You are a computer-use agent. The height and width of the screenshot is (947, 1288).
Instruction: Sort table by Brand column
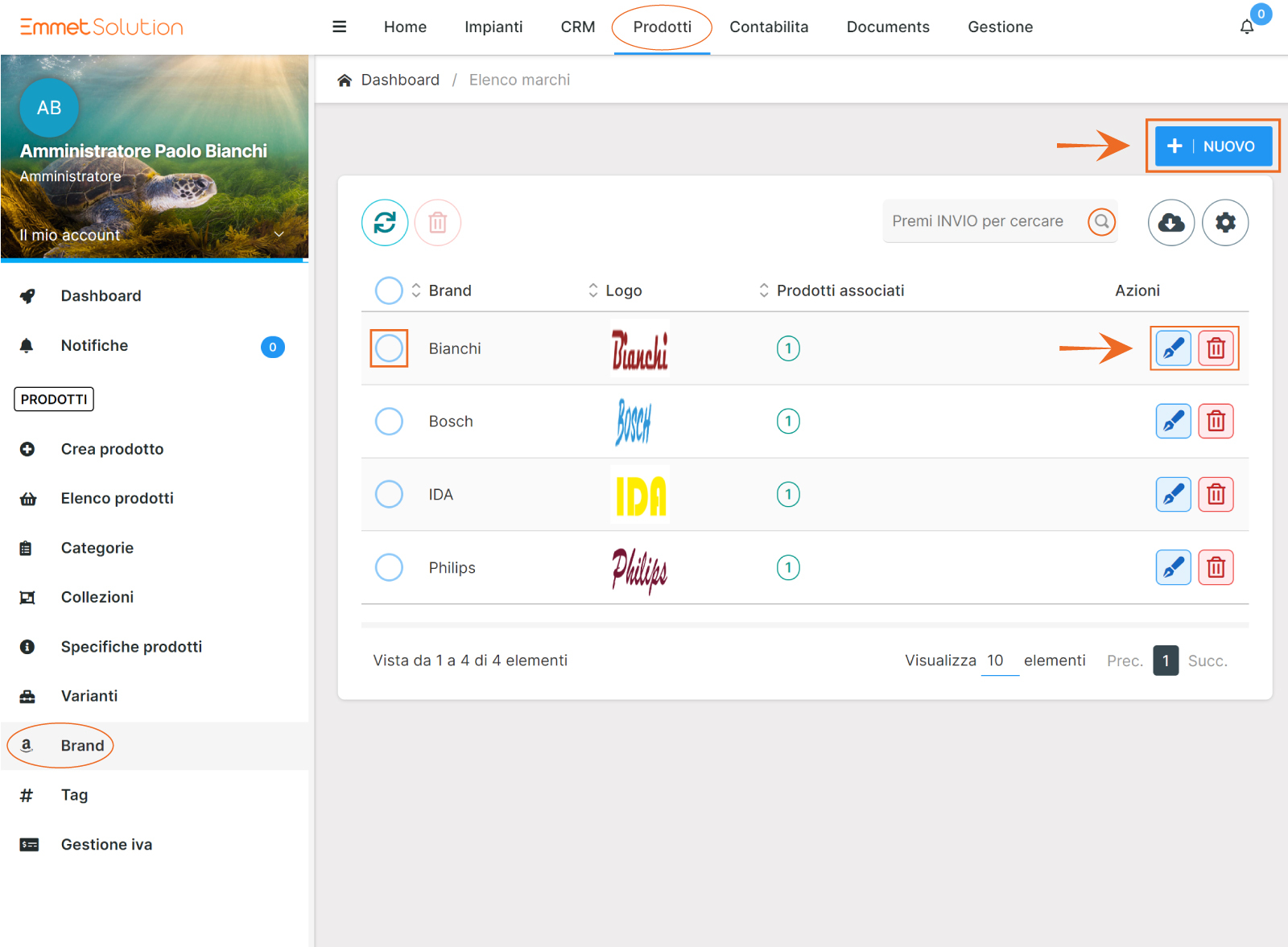coord(449,290)
